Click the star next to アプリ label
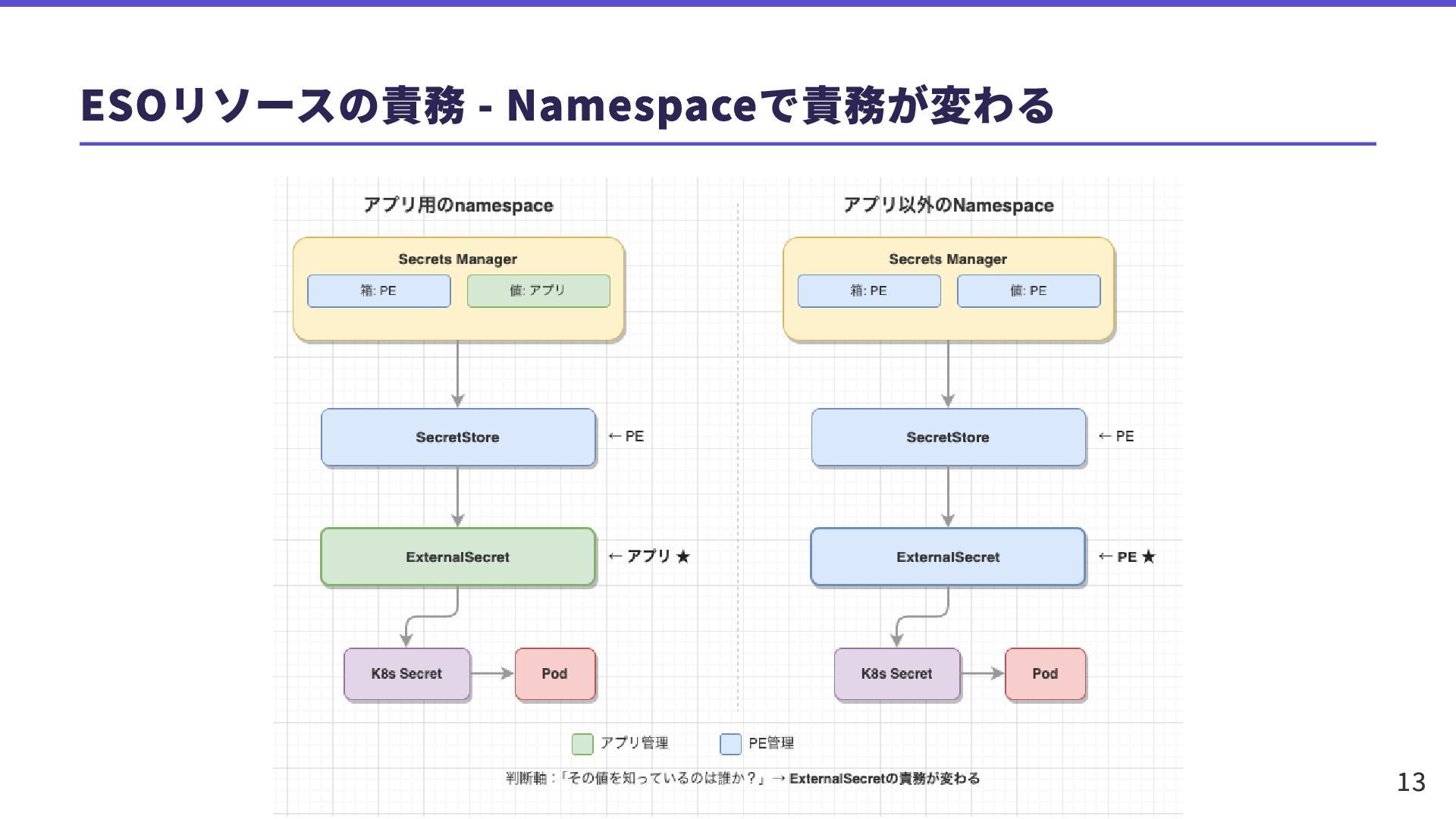 pos(683,557)
